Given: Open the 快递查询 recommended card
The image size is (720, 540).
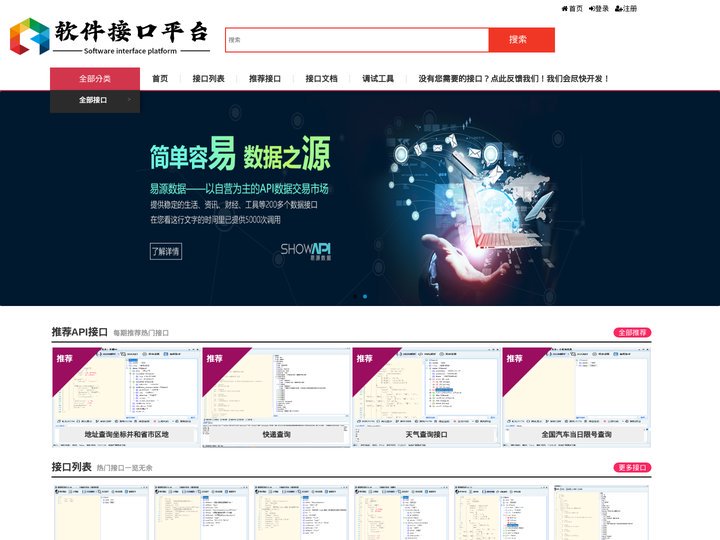Looking at the screenshot, I should tap(276, 398).
